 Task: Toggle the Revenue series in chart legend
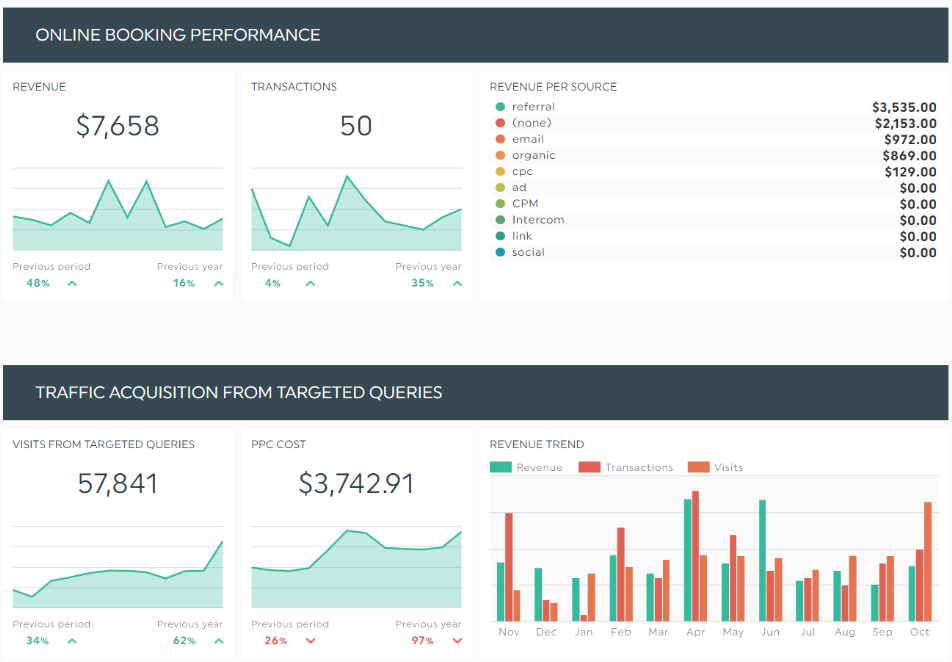[x=526, y=467]
